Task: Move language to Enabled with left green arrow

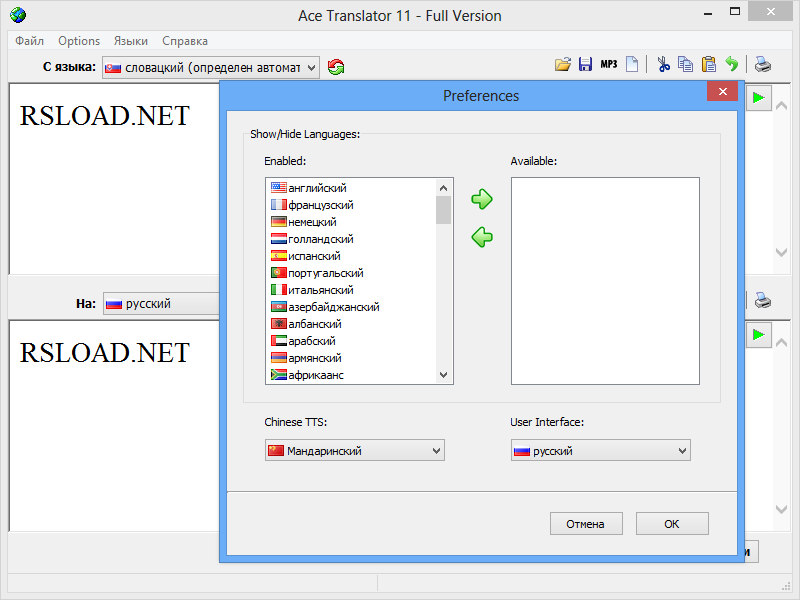Action: pos(482,237)
